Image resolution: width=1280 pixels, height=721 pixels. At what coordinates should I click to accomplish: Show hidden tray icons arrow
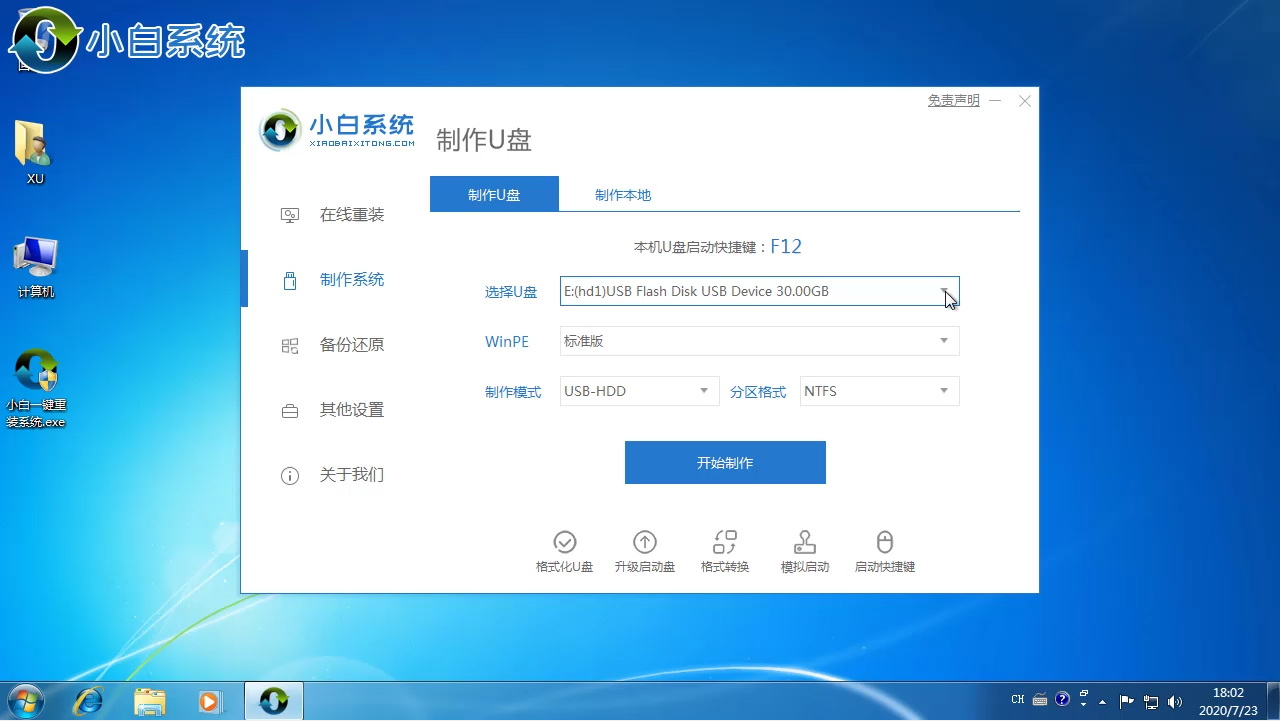1103,701
